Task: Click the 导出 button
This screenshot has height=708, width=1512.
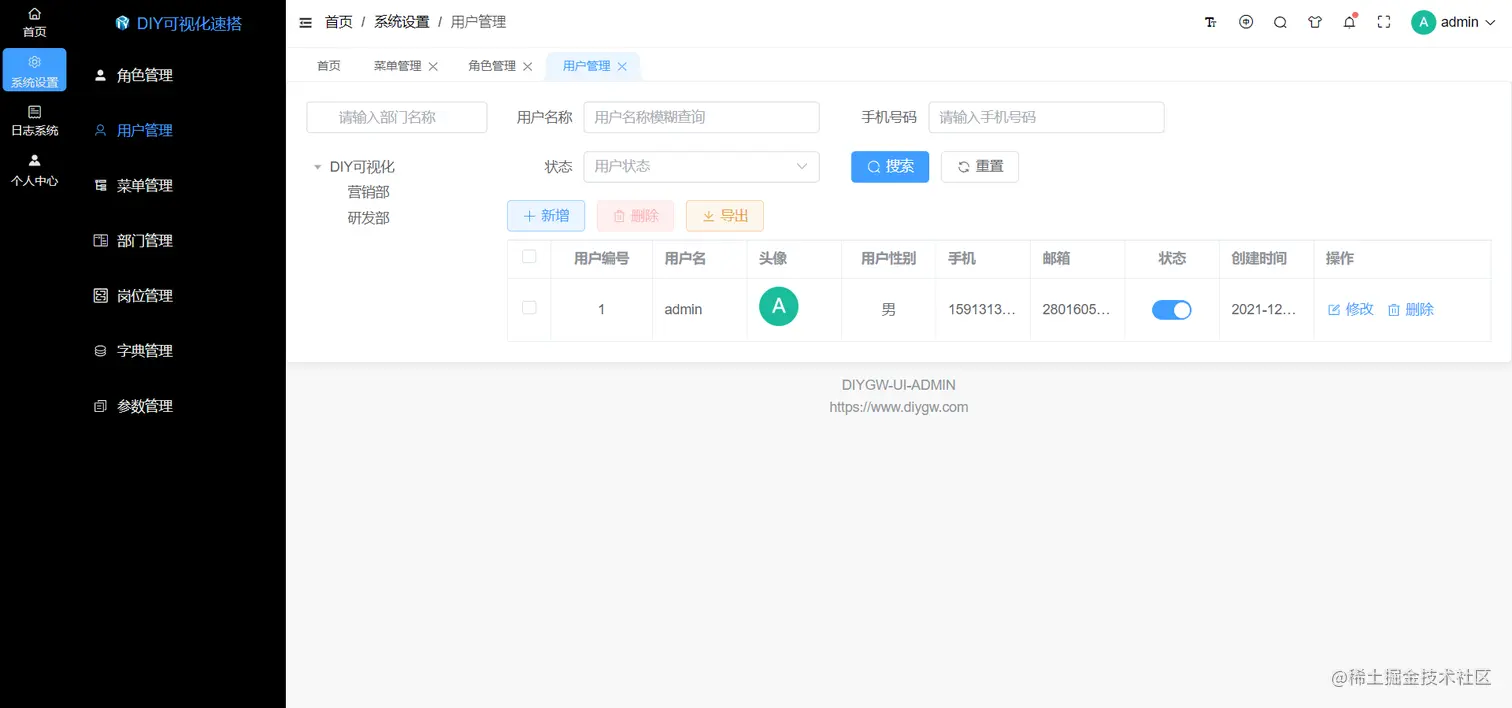Action: point(725,216)
